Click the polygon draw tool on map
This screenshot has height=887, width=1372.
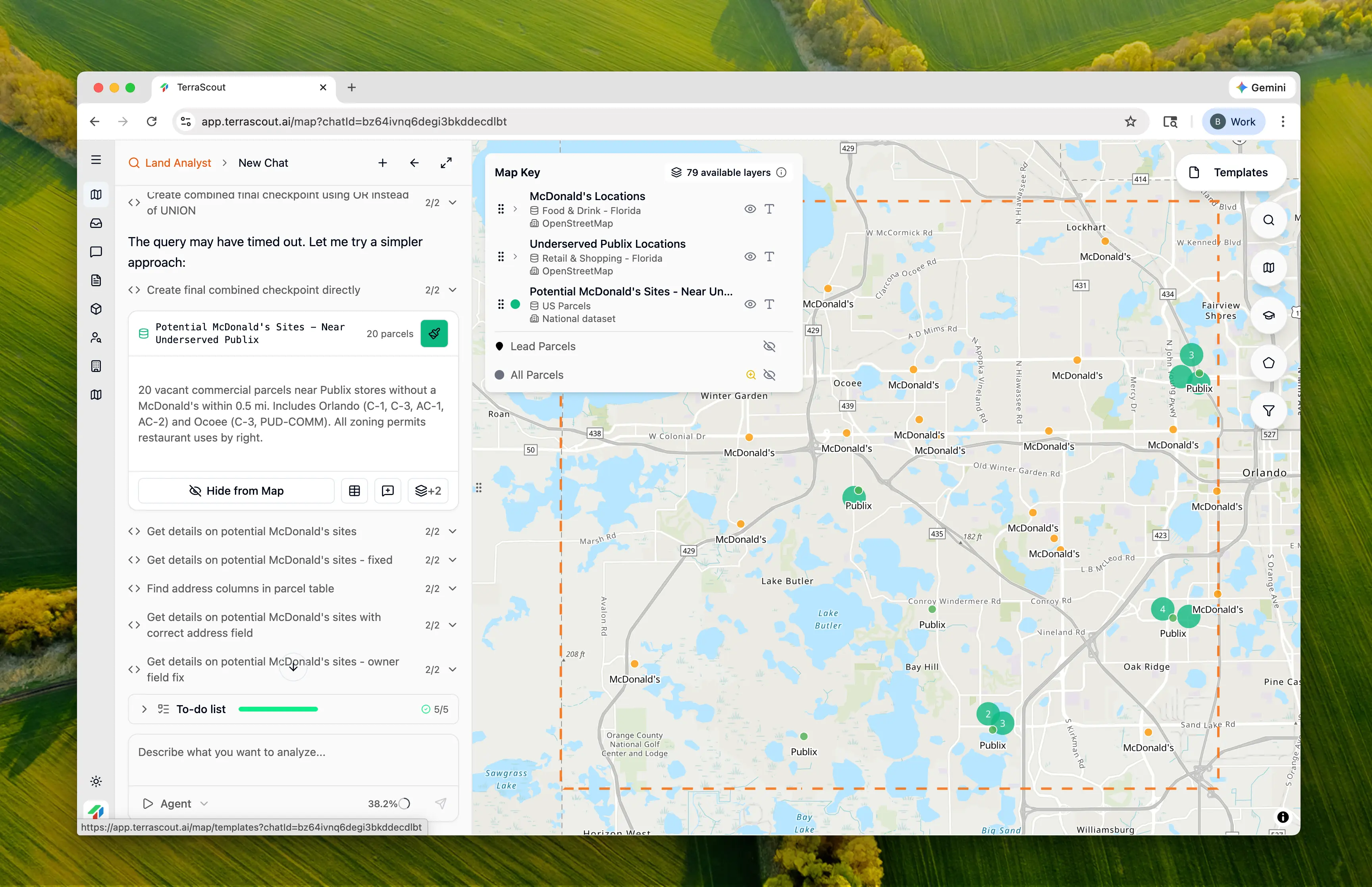[x=1268, y=363]
